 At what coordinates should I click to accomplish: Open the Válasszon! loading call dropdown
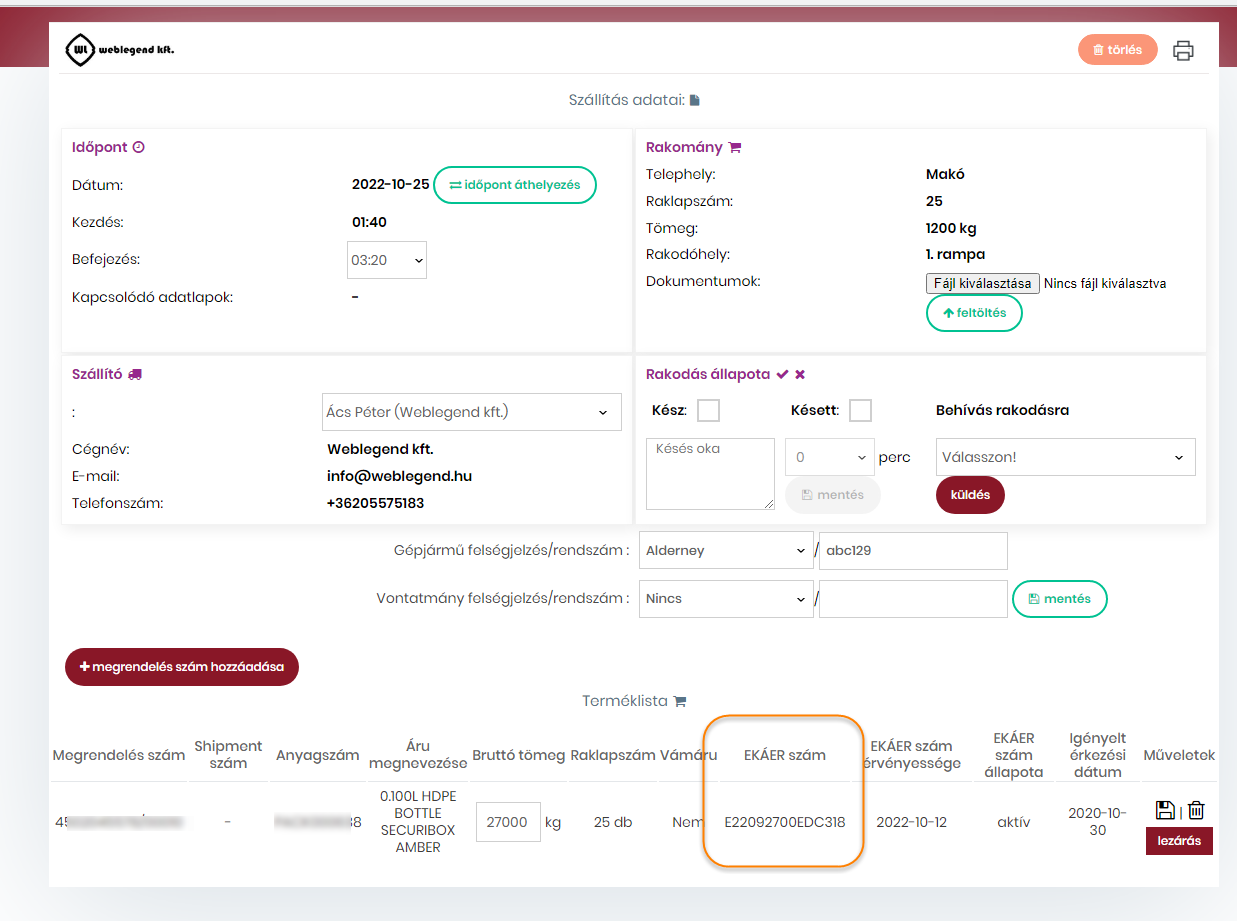(1065, 457)
